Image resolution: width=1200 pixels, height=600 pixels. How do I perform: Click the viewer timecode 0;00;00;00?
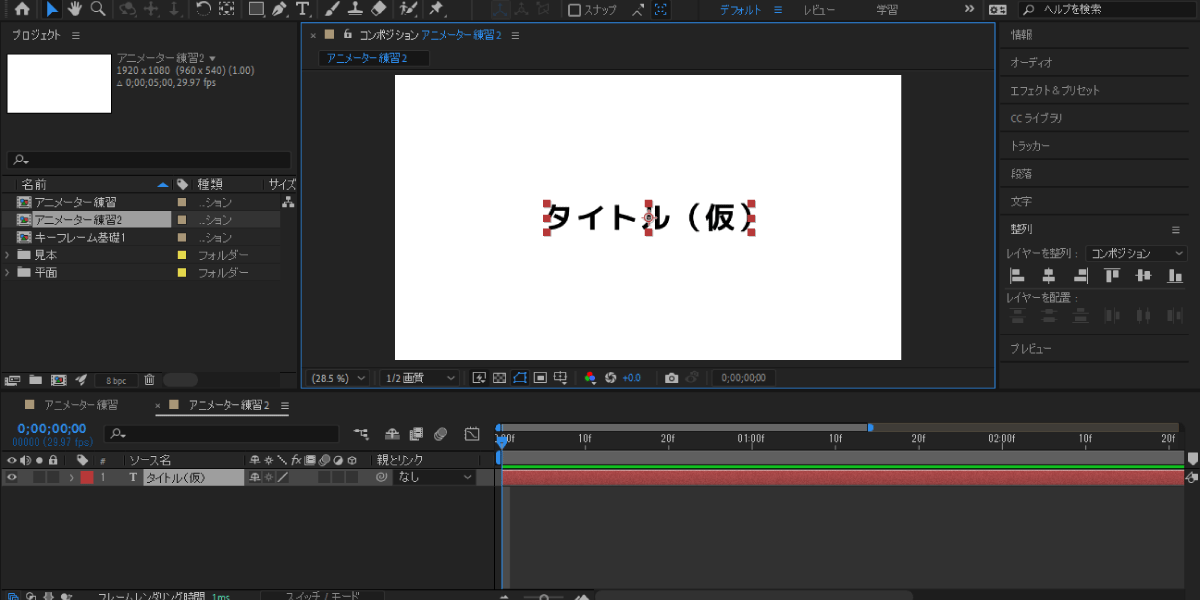tap(743, 378)
